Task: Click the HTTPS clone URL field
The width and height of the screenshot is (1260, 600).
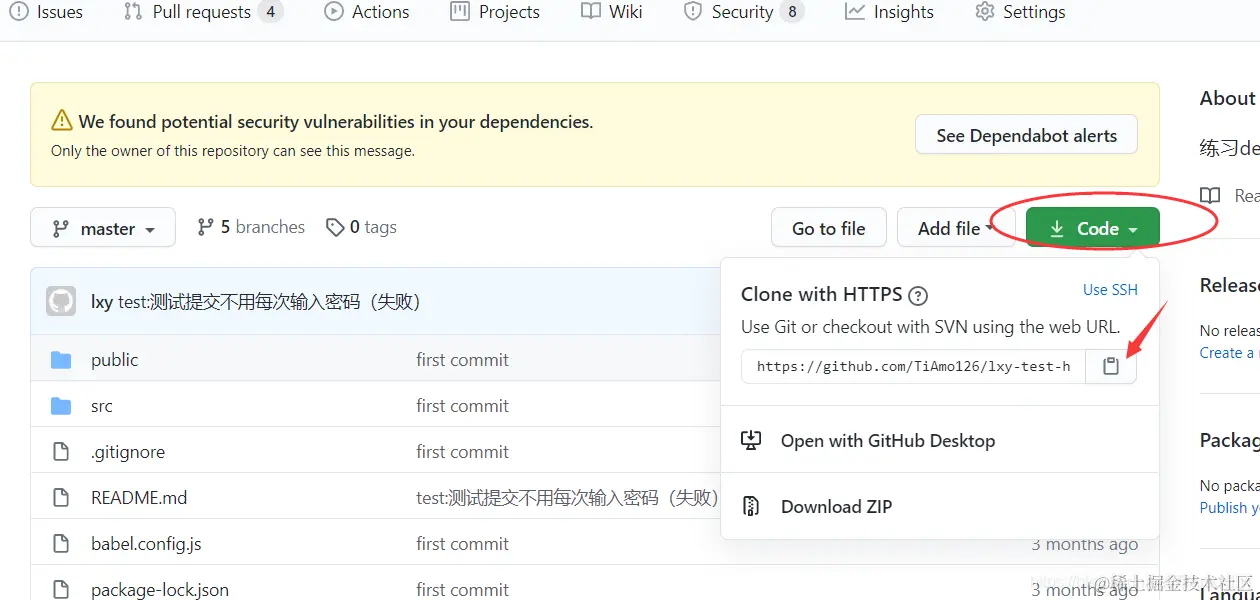Action: 913,367
